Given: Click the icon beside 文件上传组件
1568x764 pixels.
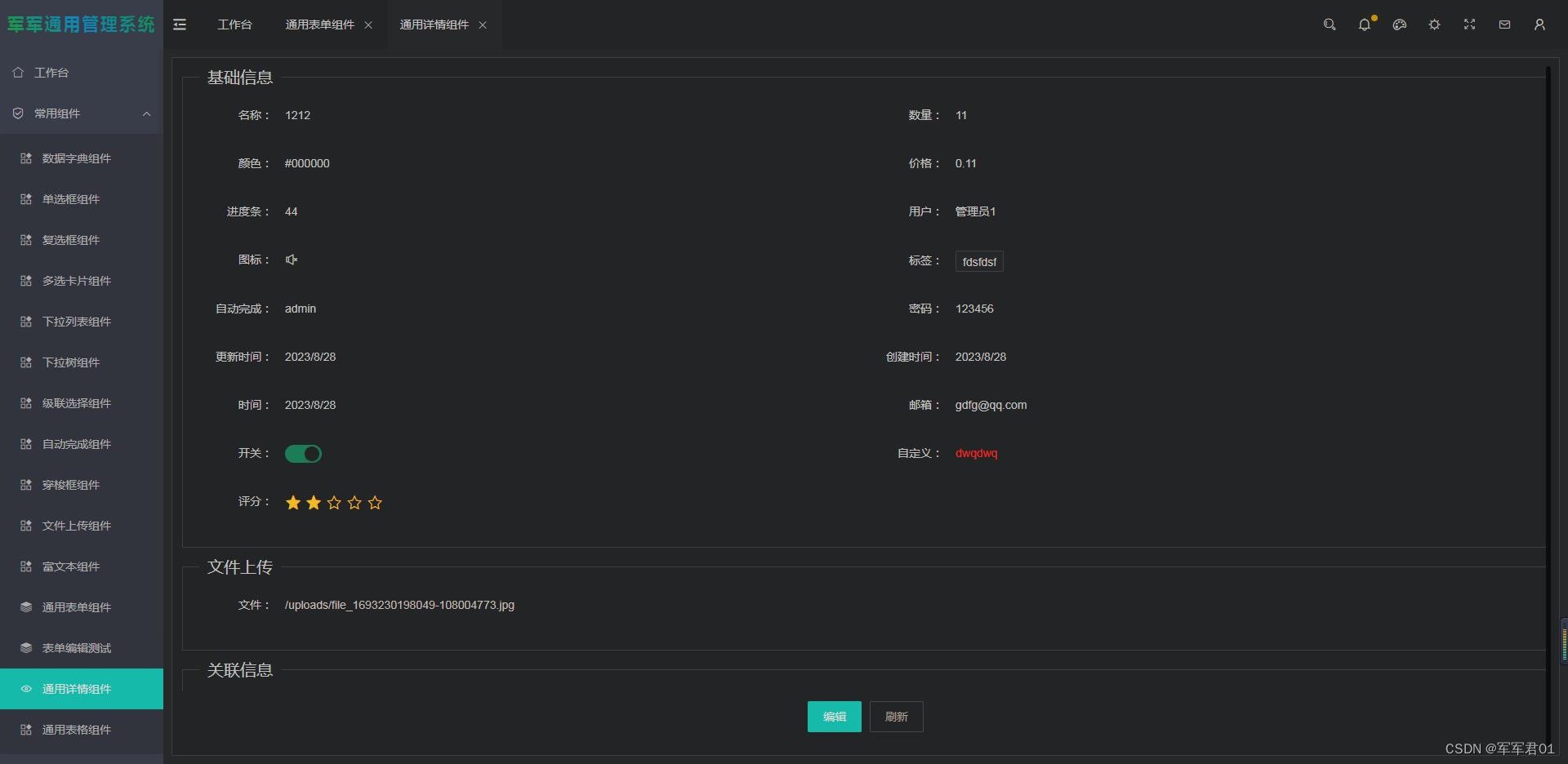Looking at the screenshot, I should [x=26, y=526].
